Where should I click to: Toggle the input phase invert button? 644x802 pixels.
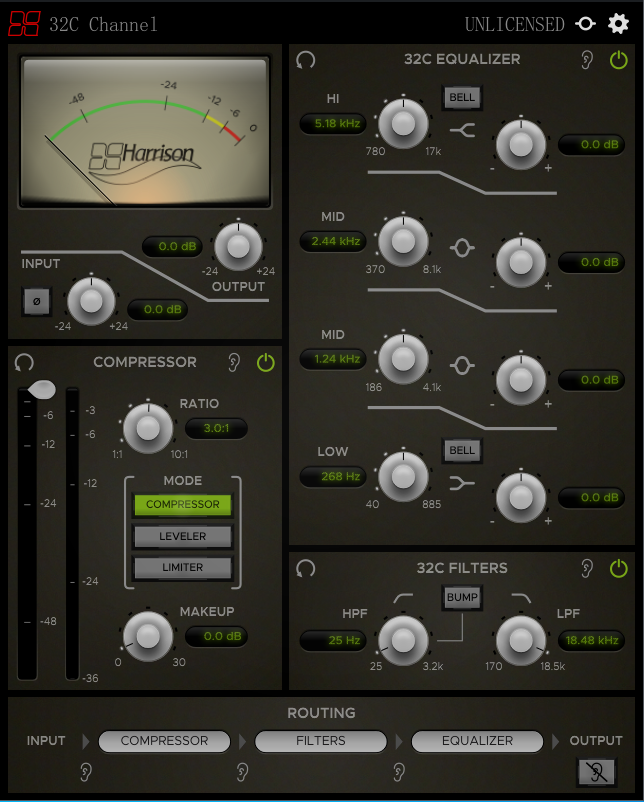tap(37, 301)
